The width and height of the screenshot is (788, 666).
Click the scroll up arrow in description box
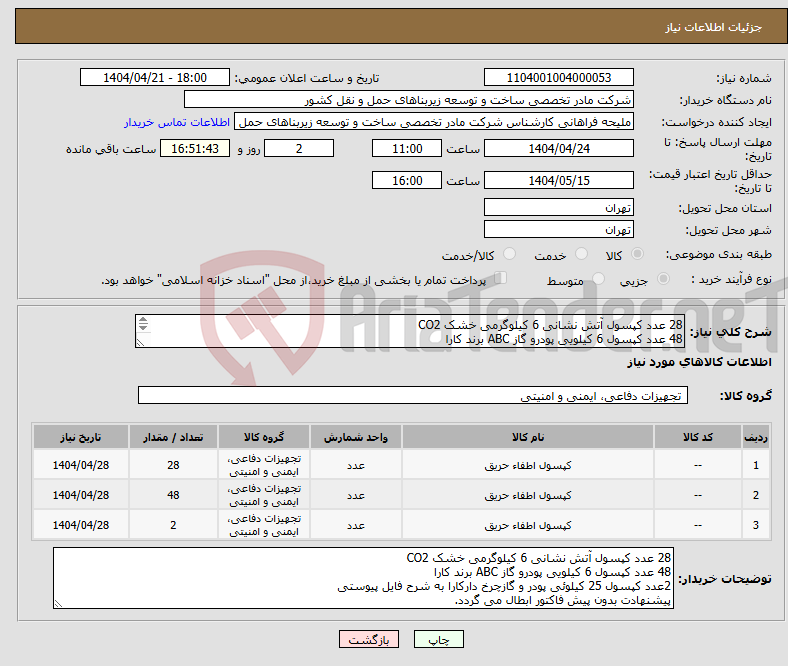[x=143, y=320]
